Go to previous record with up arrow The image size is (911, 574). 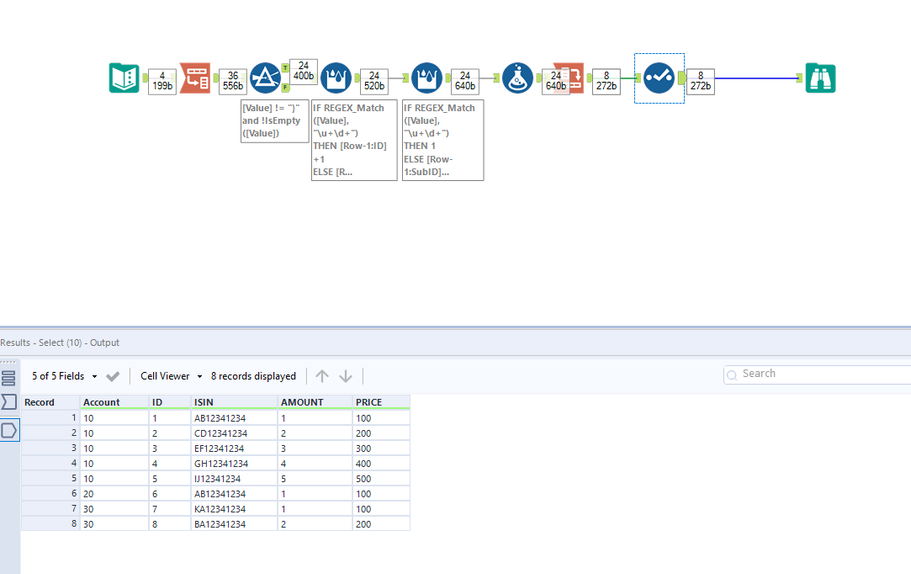[322, 376]
